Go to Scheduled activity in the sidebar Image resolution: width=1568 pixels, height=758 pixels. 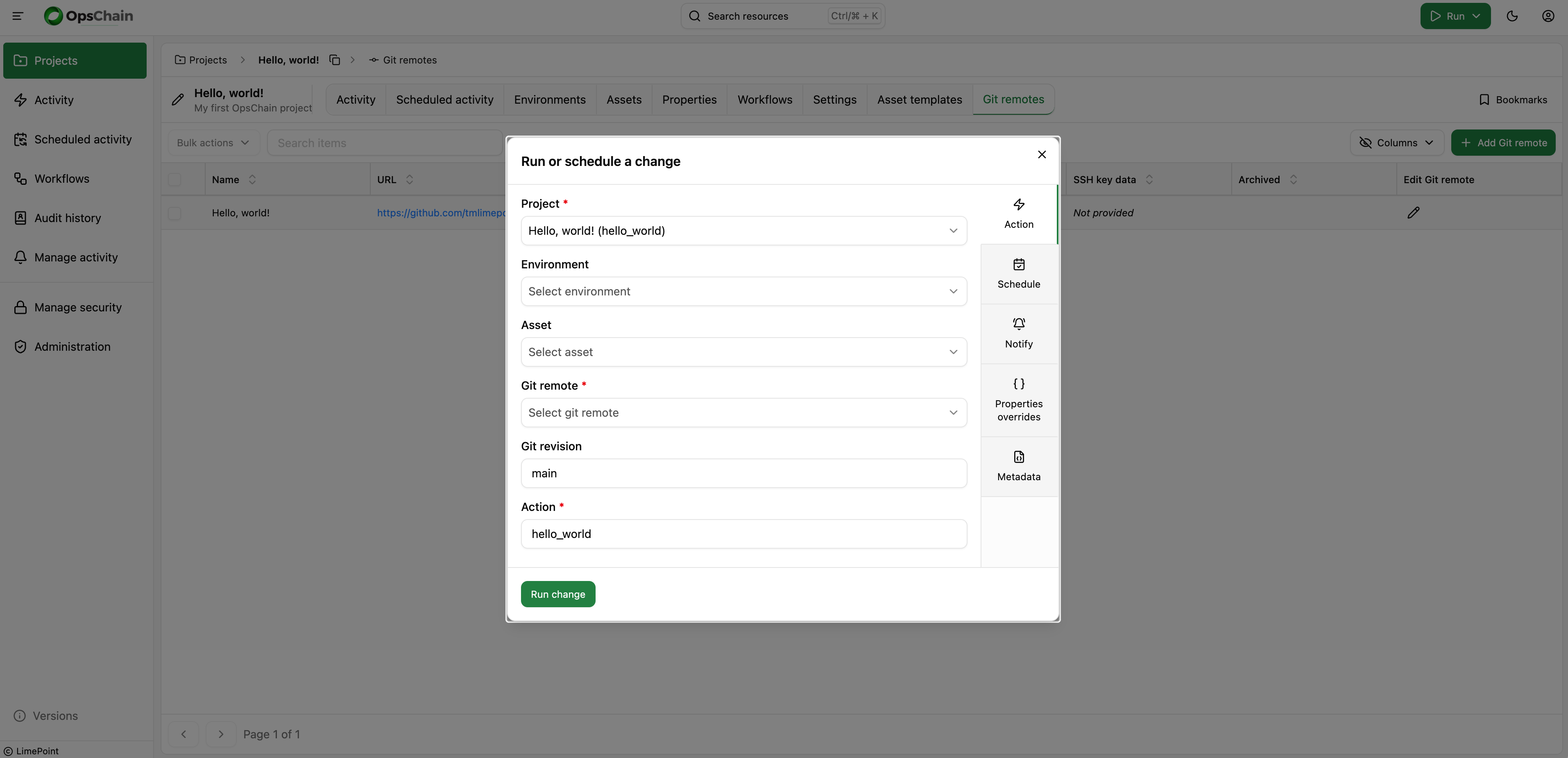(x=75, y=139)
